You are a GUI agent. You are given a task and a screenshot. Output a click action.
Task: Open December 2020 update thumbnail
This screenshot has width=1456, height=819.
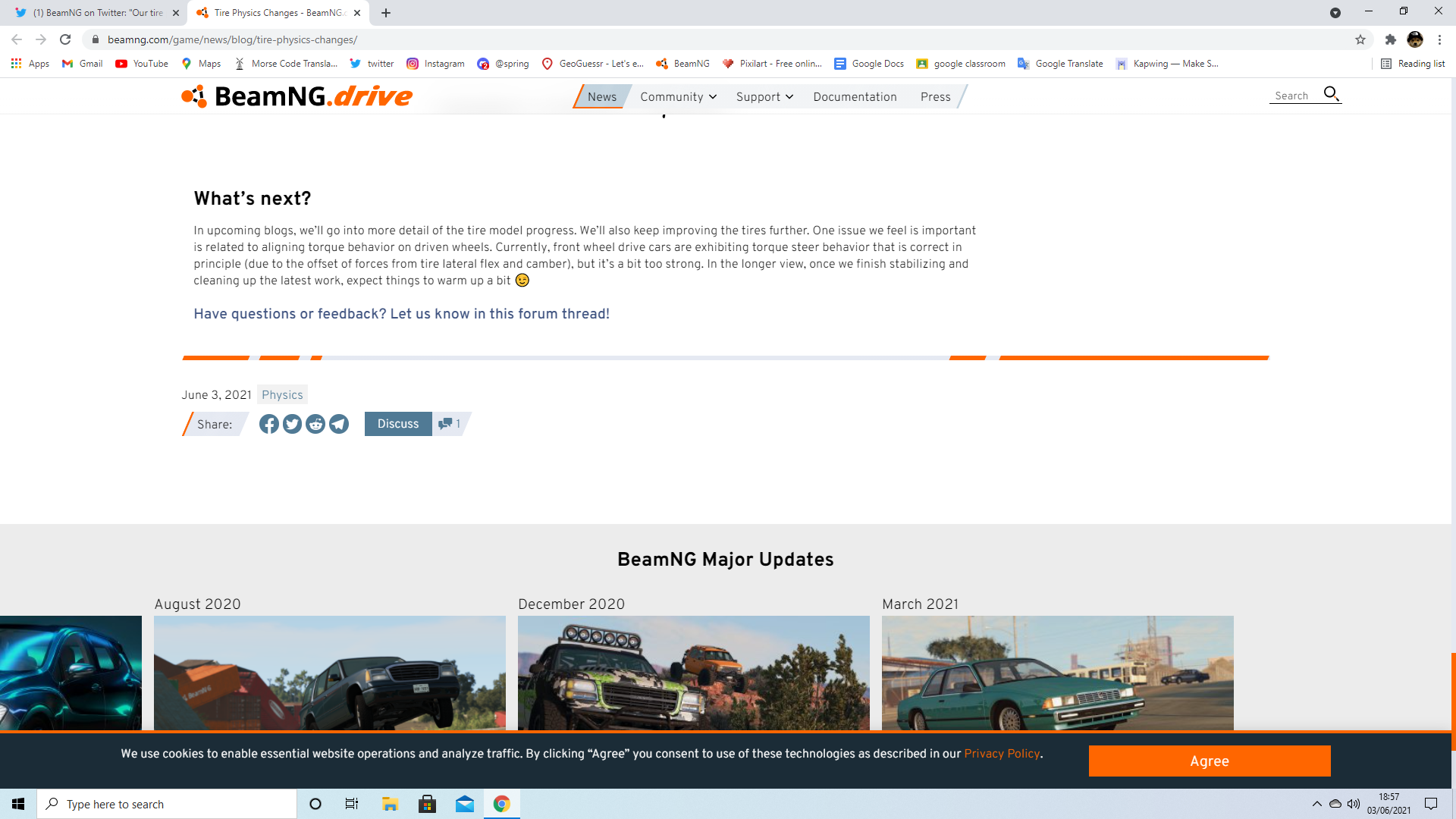point(694,673)
